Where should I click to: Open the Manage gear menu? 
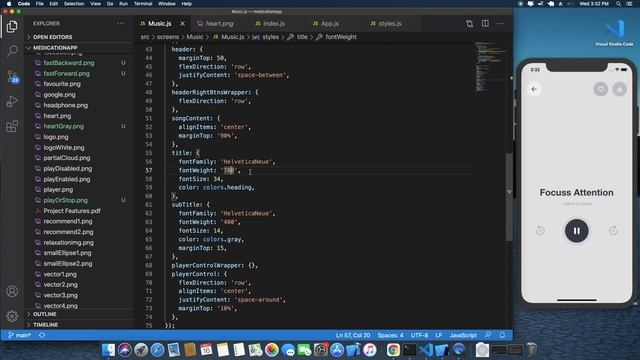(12, 316)
